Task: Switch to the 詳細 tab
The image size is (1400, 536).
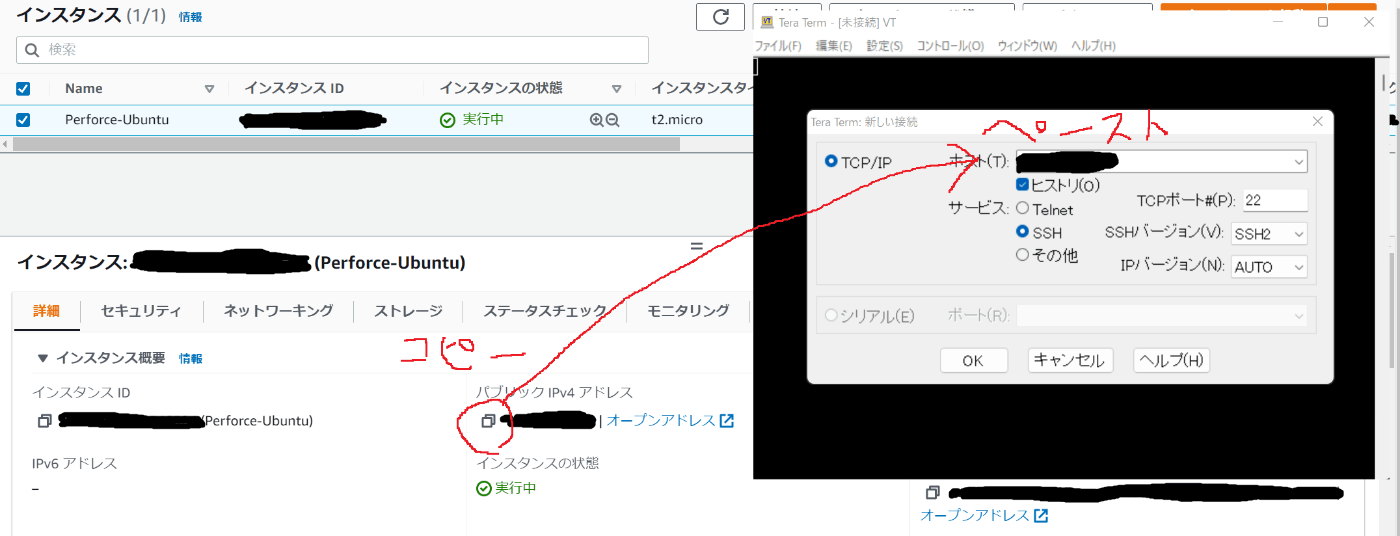Action: tap(47, 311)
